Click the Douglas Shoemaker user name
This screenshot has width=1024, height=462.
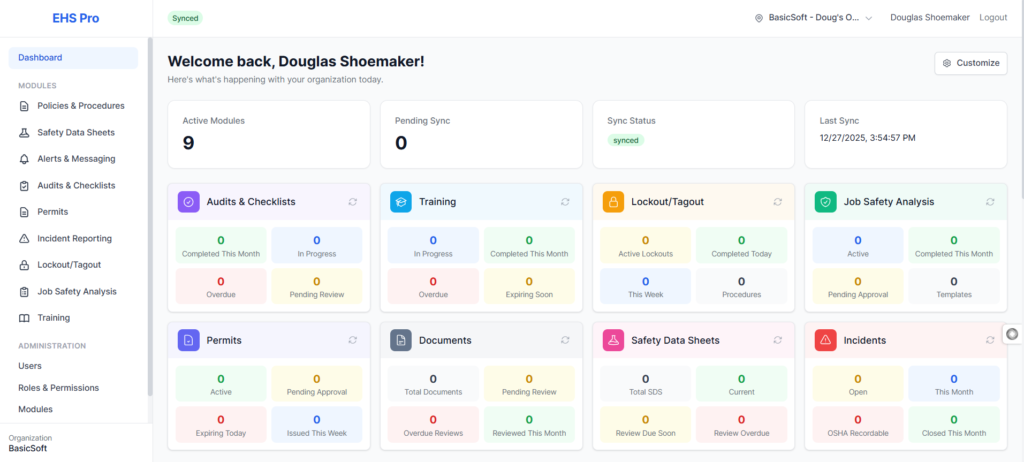929,18
